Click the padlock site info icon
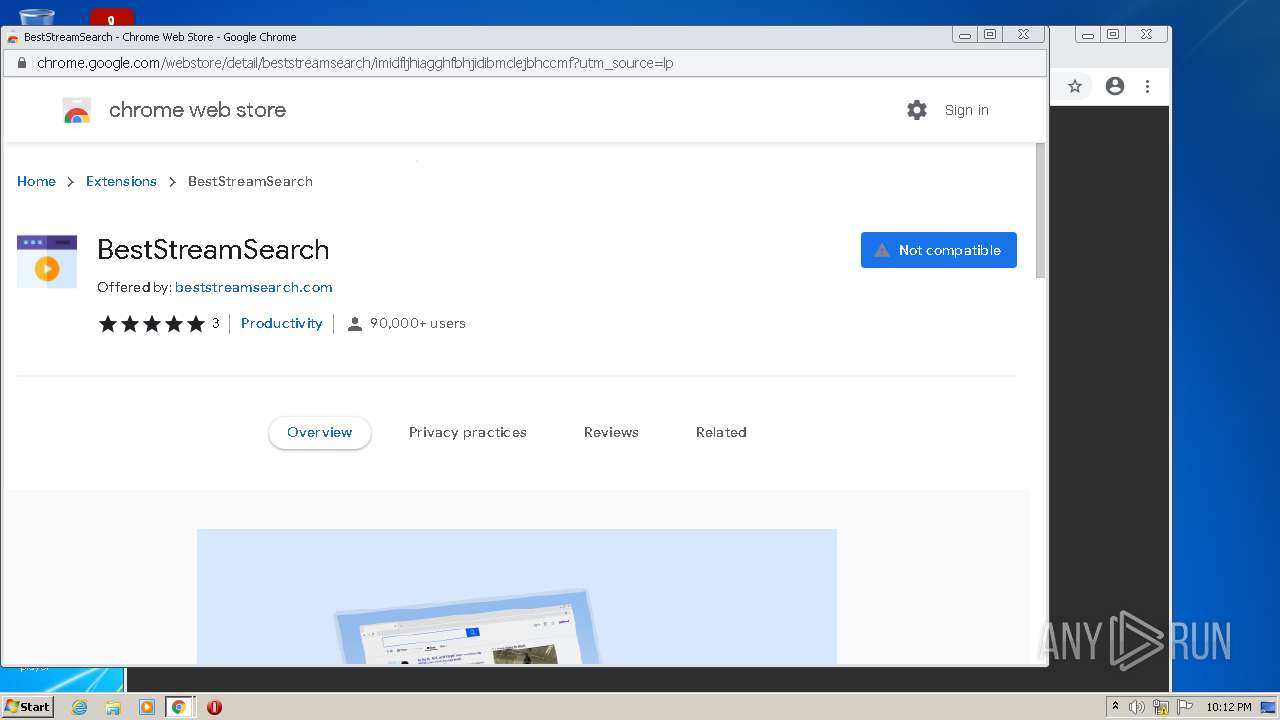Viewport: 1280px width, 720px height. [x=21, y=63]
